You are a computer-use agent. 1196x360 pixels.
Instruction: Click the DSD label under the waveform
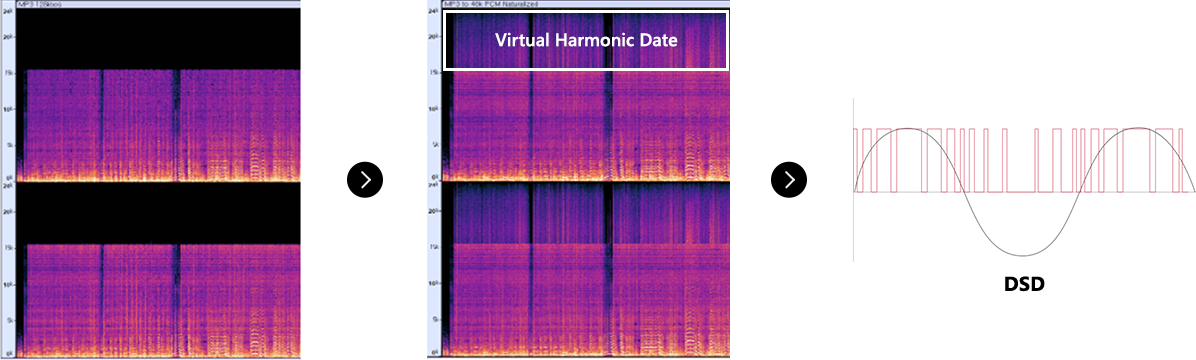(x=1023, y=284)
